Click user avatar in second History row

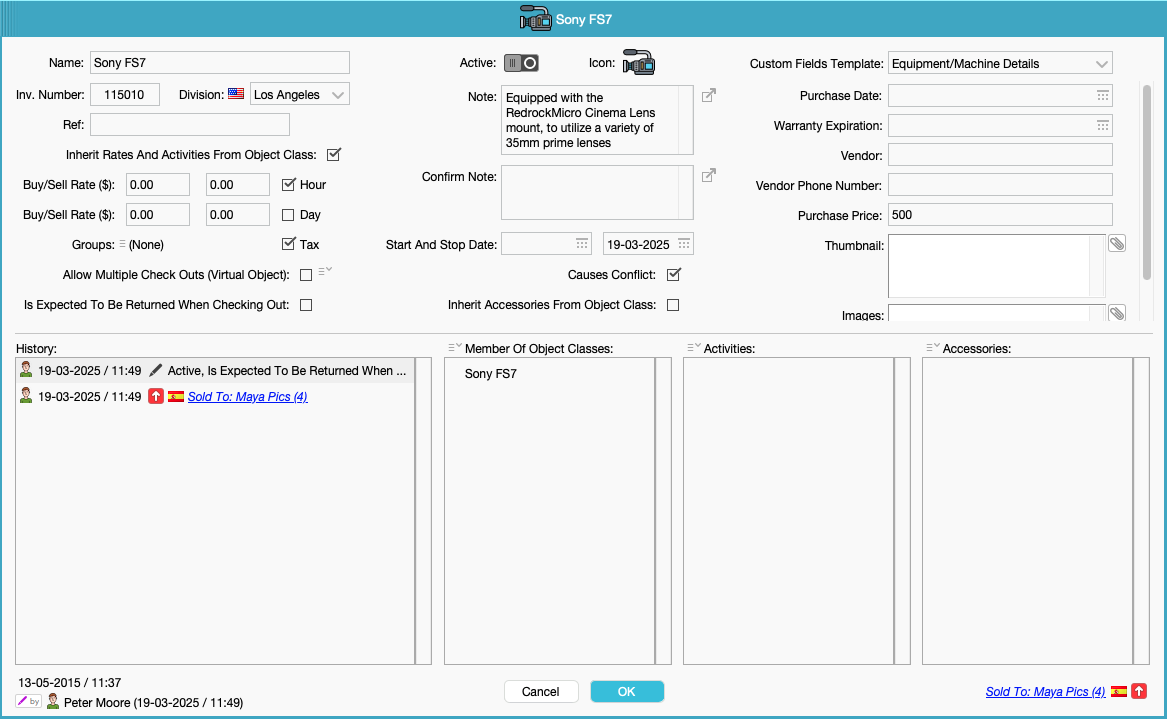[26, 395]
